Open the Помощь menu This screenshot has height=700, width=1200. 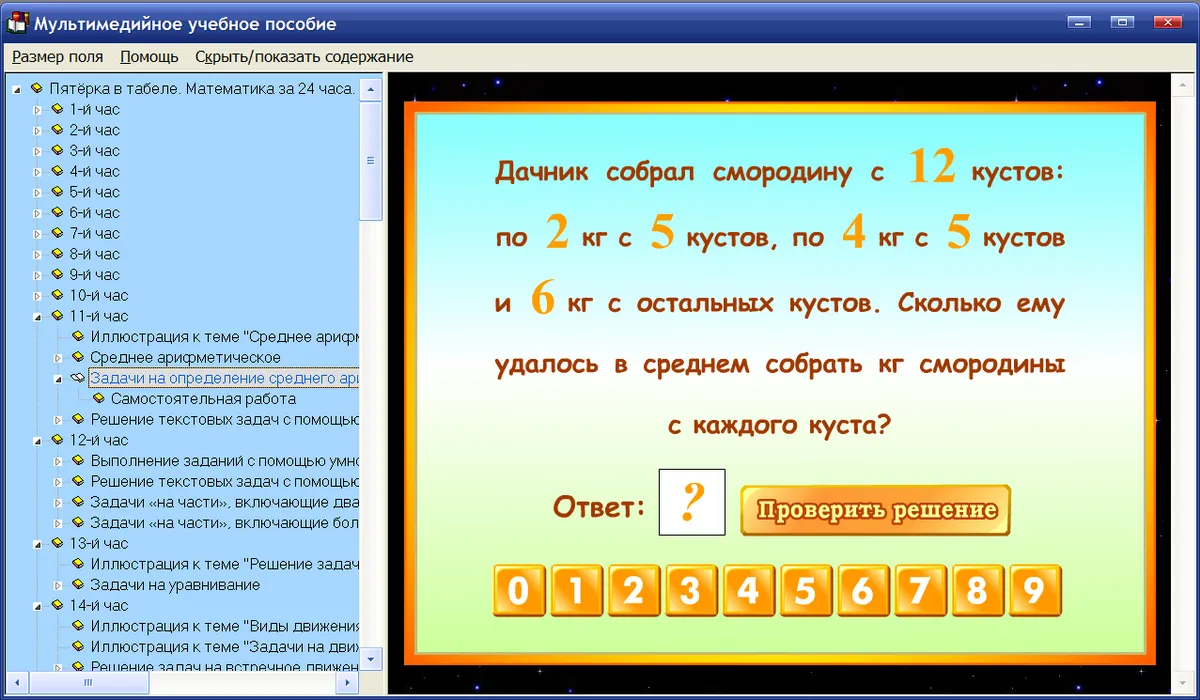point(149,57)
